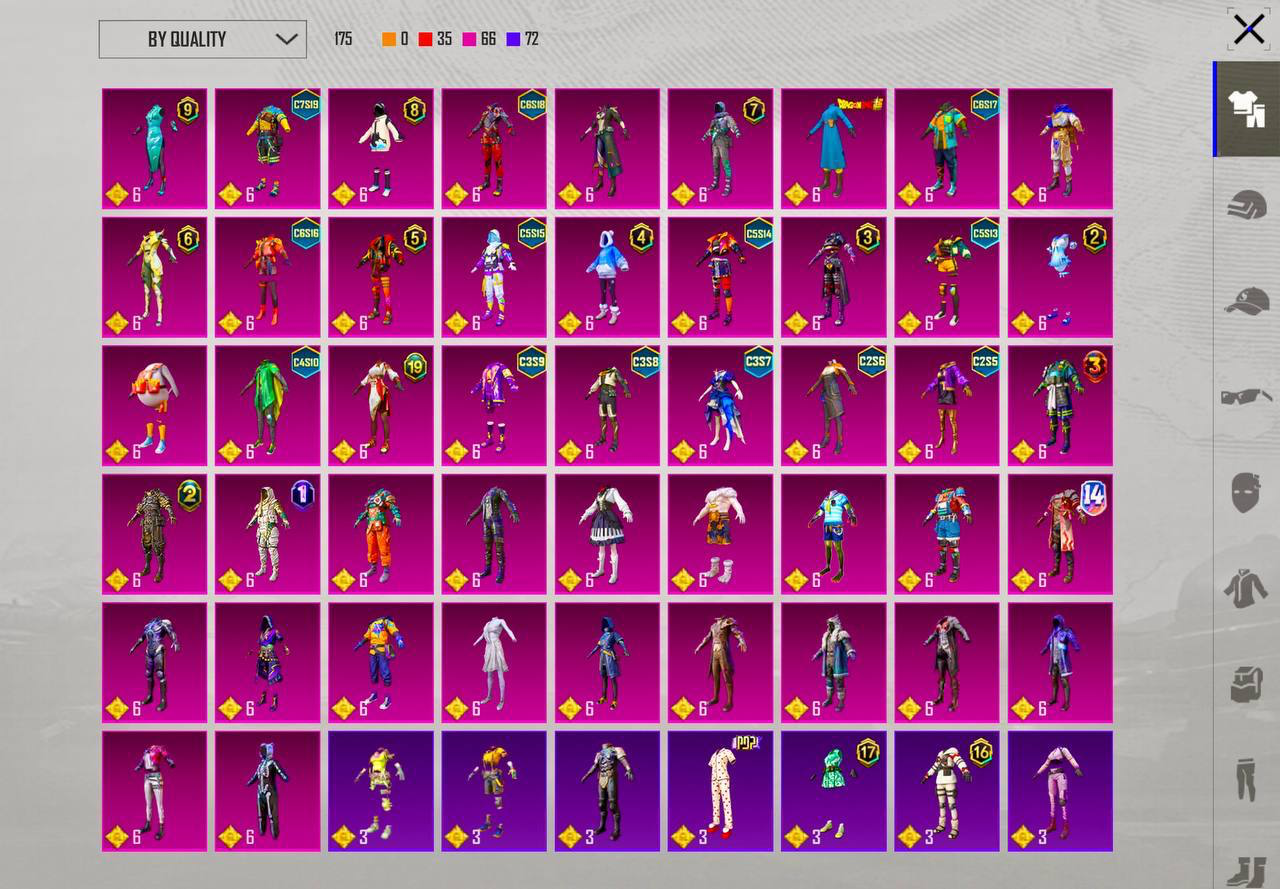The height and width of the screenshot is (889, 1280).
Task: Pick the polka-dot pajama outfit
Action: (x=720, y=791)
